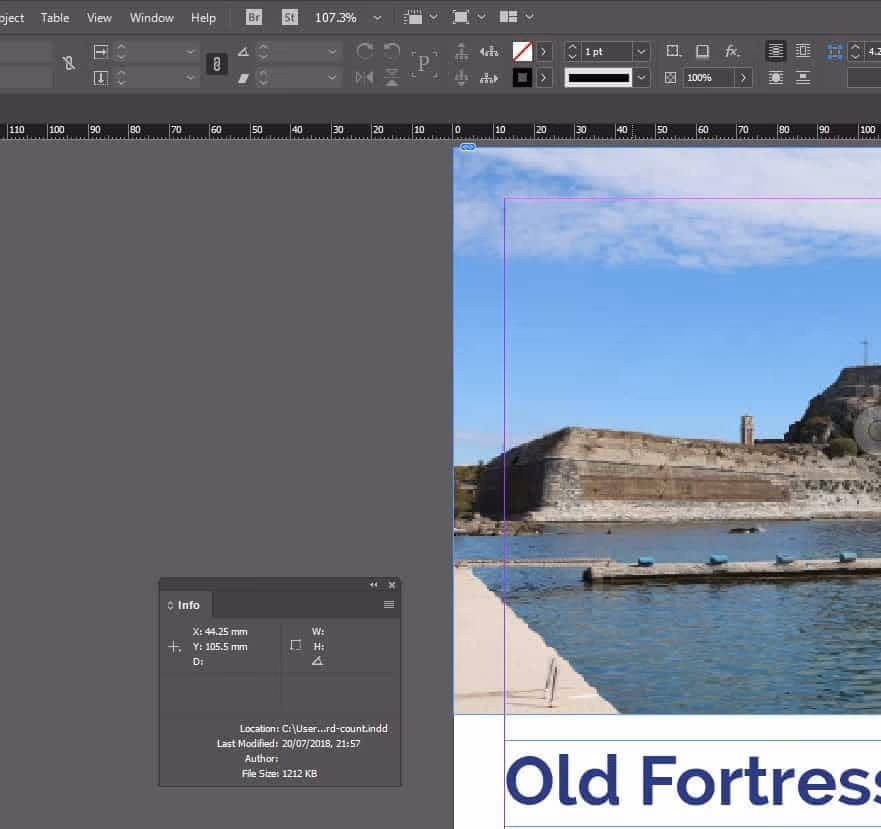Click the drop shadow icon
Viewport: 881px width, 829px height.
coord(702,51)
